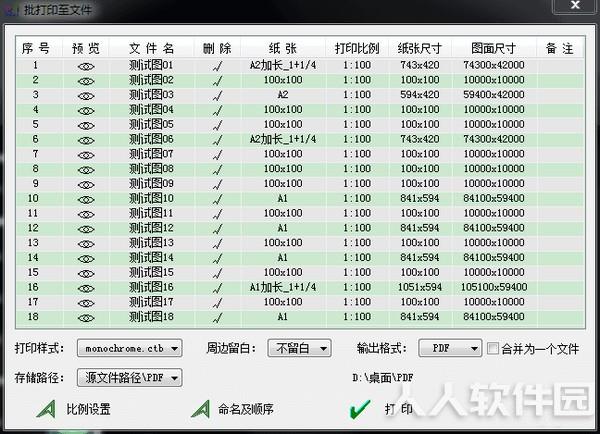Click the green arrow icon beside 比例设置

pyautogui.click(x=46, y=409)
